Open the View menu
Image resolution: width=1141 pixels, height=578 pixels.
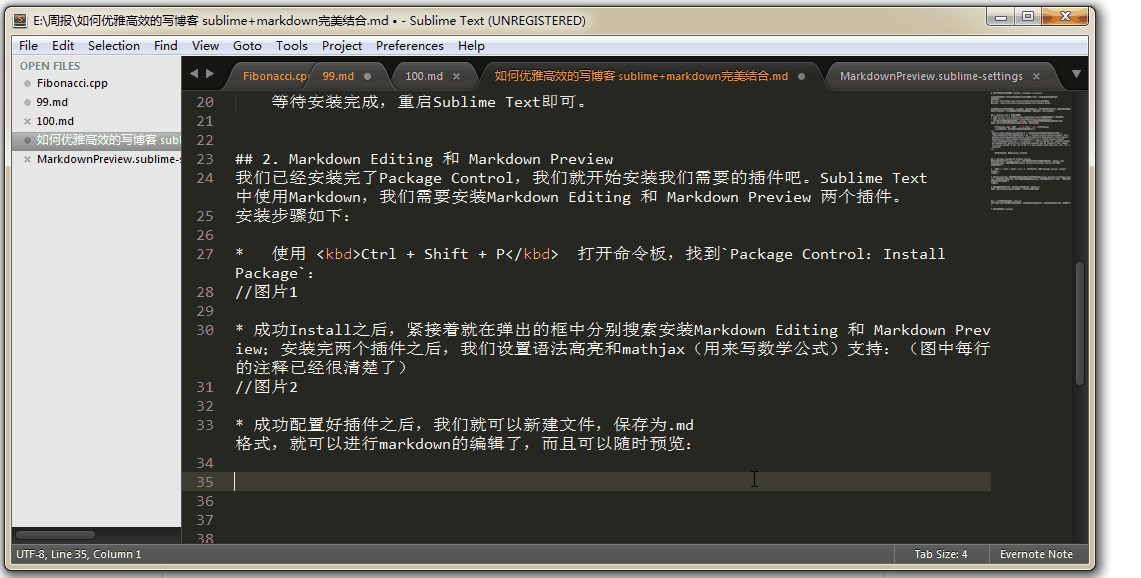pos(205,45)
